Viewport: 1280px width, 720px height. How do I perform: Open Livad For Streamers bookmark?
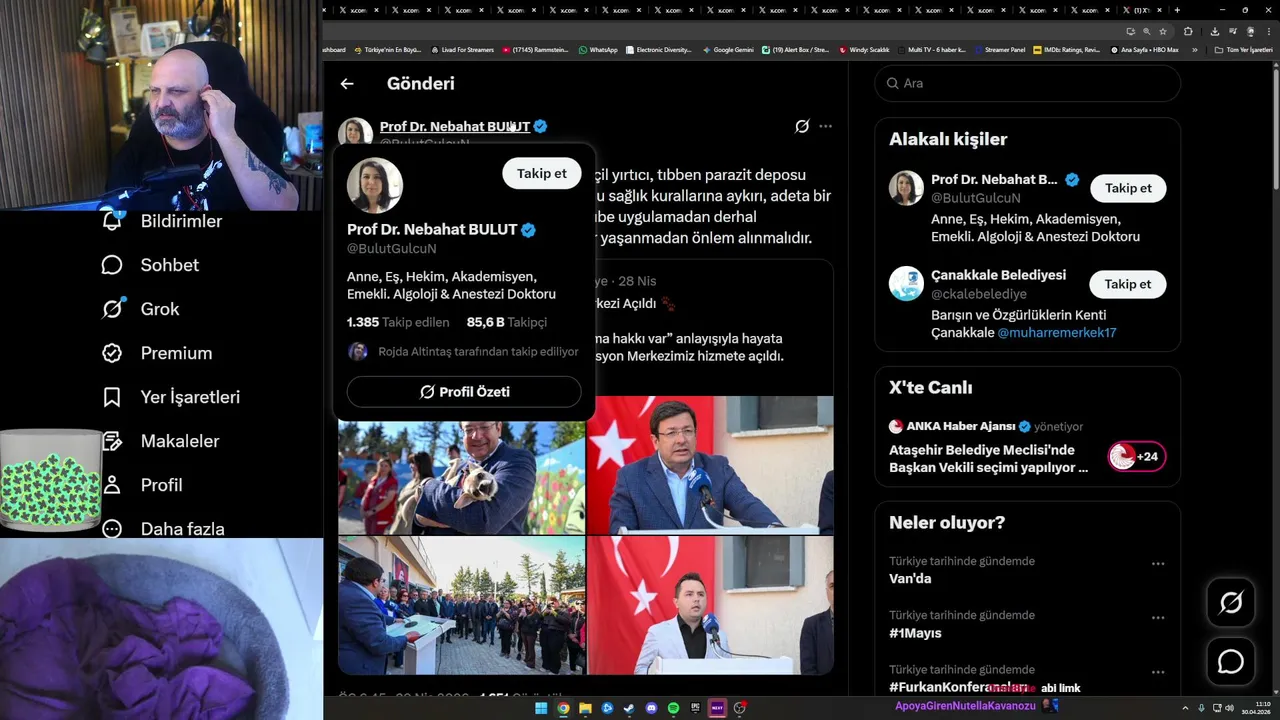tap(462, 49)
